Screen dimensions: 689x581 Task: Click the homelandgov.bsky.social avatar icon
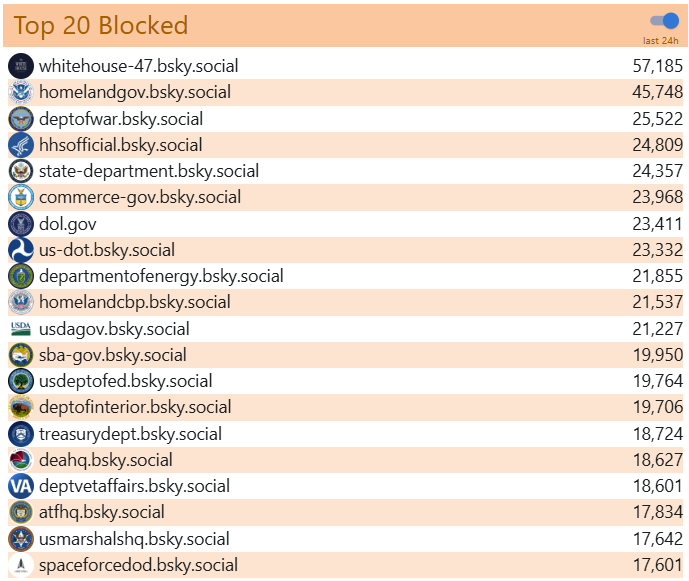tap(21, 92)
